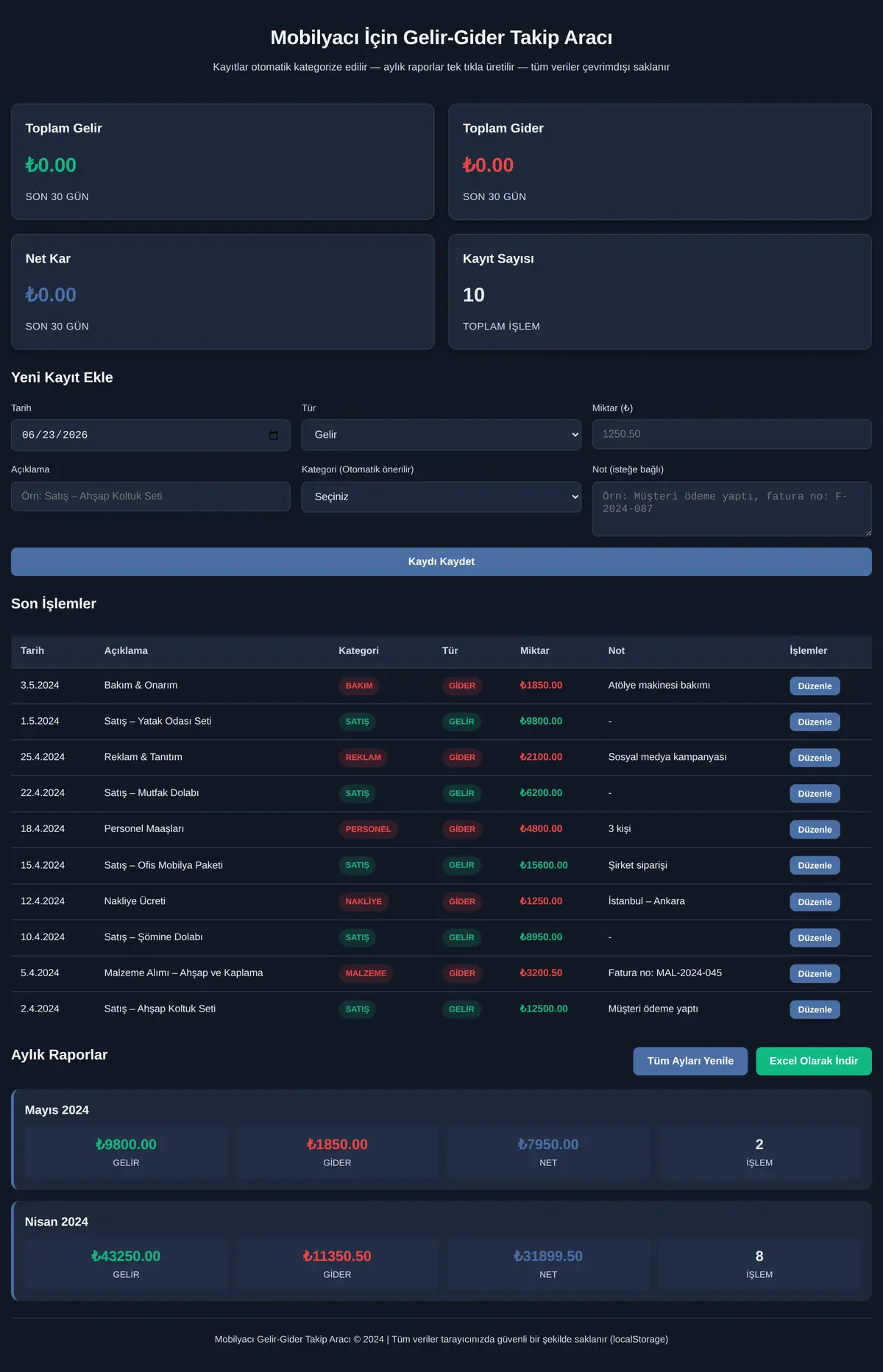Click the ₺31899.50 NET value in Nisan
883x1372 pixels.
(548, 1257)
